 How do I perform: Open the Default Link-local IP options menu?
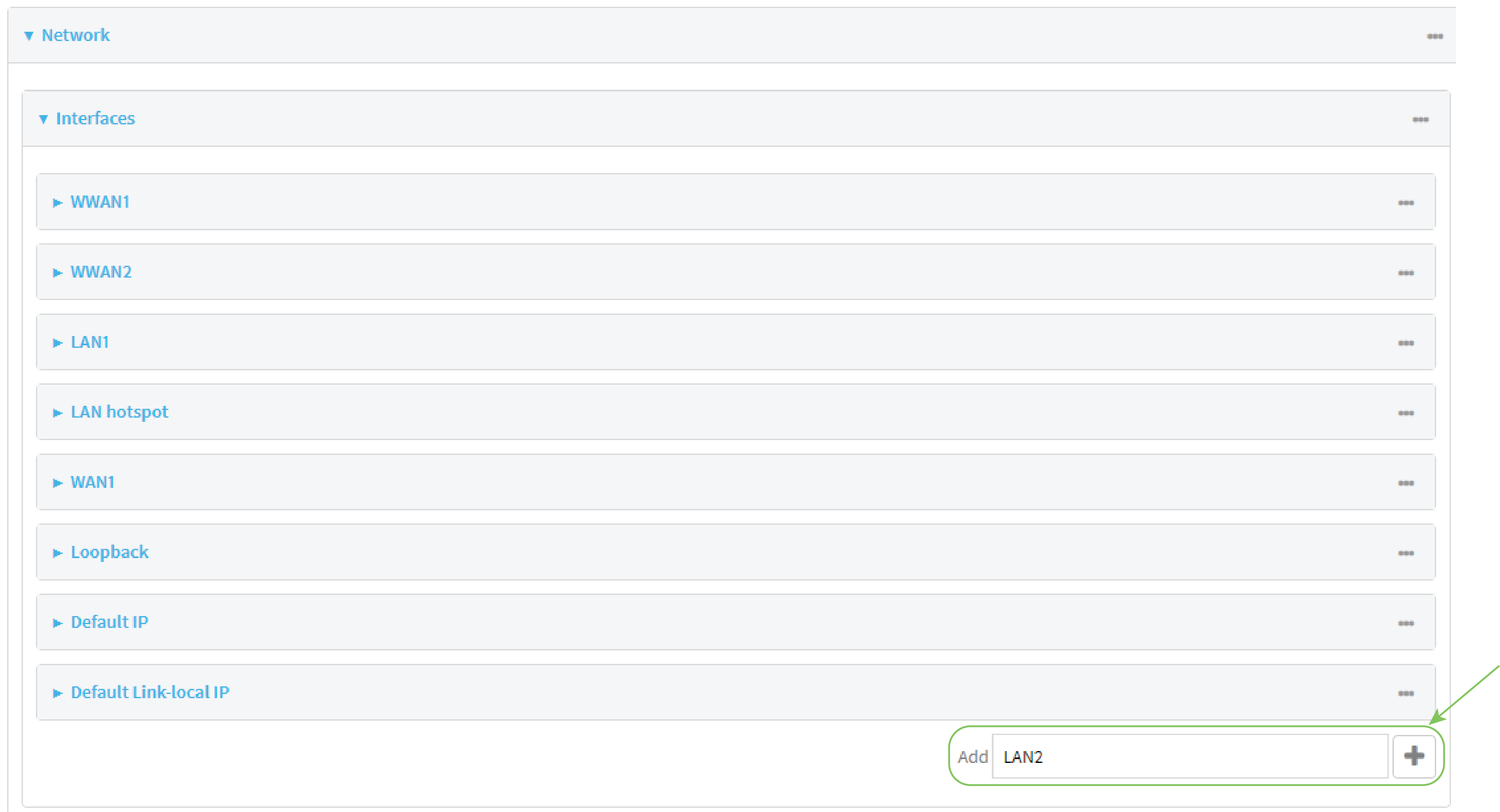tap(1406, 693)
